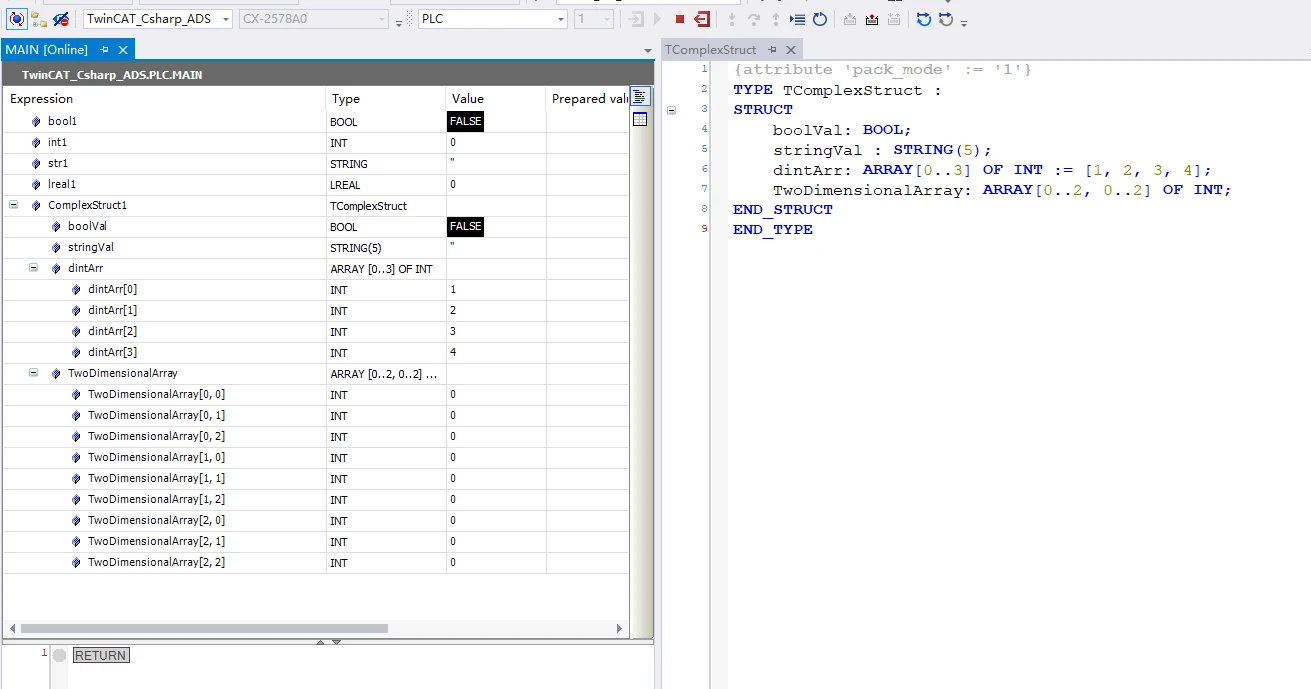The image size is (1311, 689).
Task: Set breakpoint circle beside RETURN
Action: 59,655
